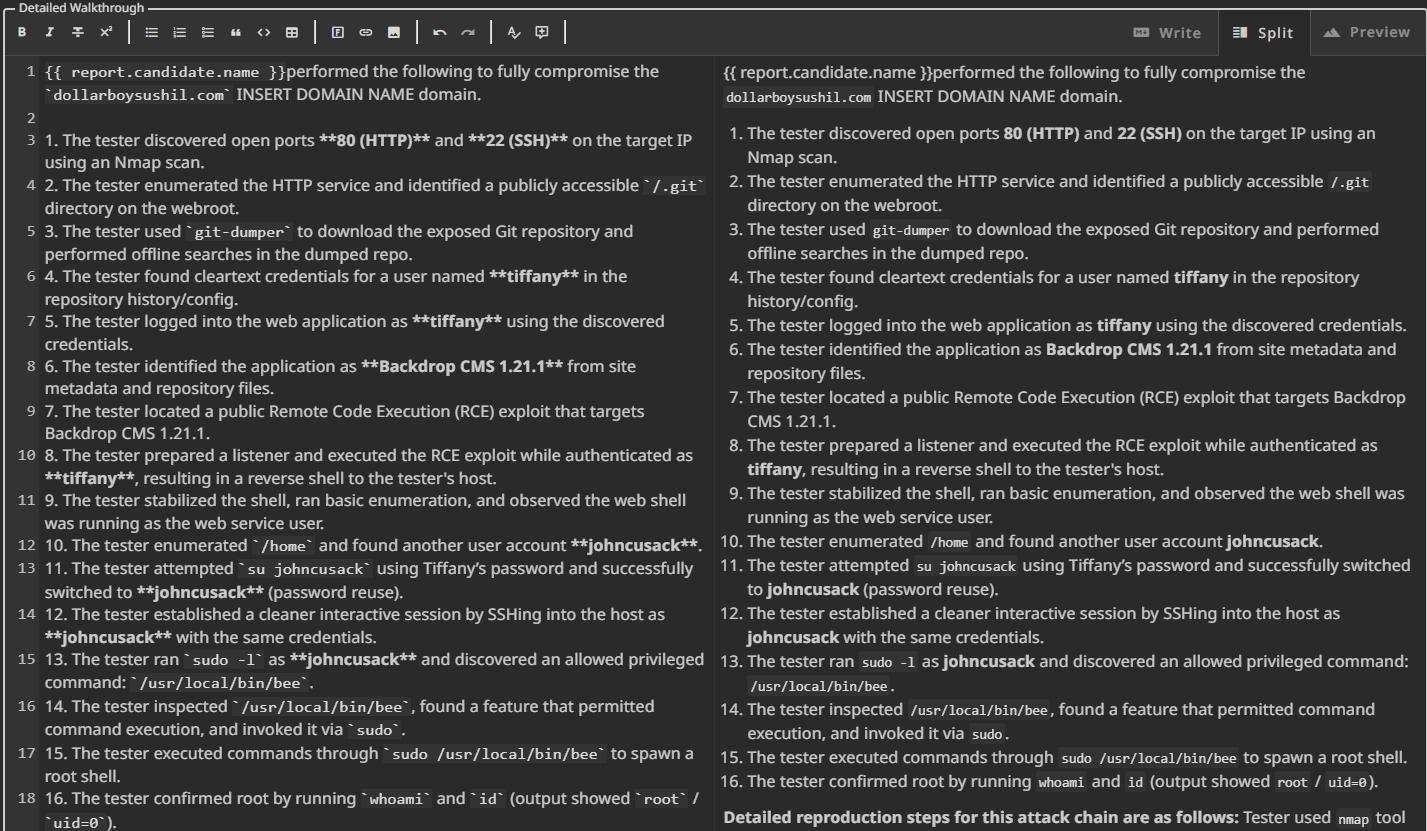Image resolution: width=1427 pixels, height=831 pixels.
Task: Select the Split view tab
Action: tap(1262, 33)
